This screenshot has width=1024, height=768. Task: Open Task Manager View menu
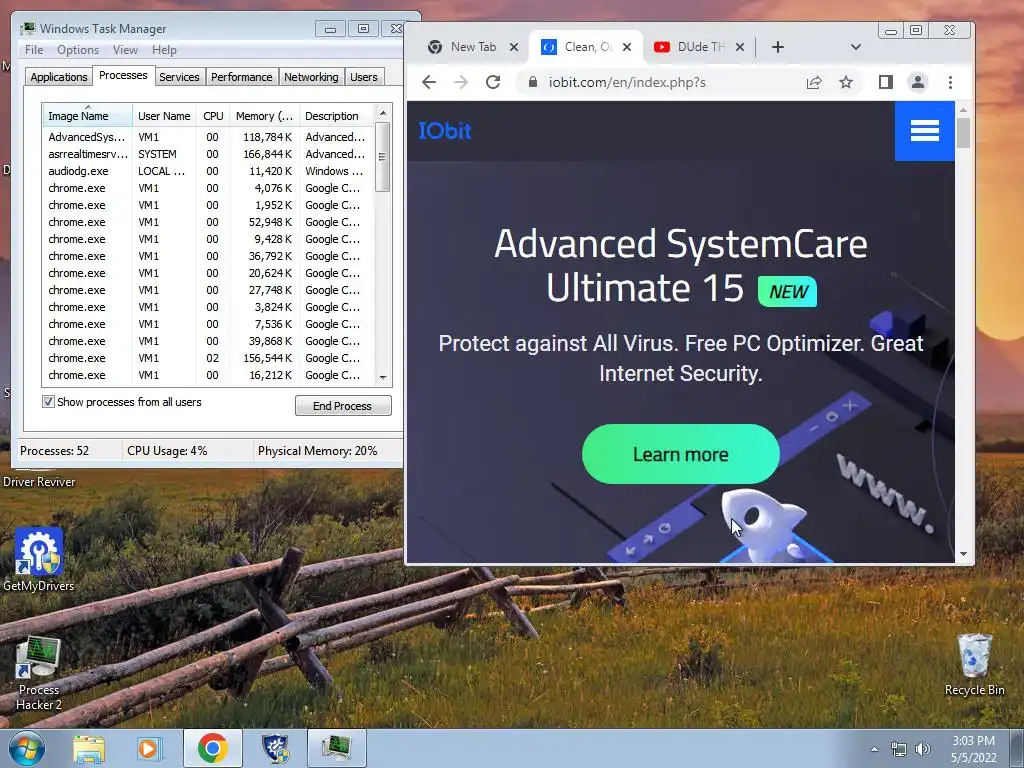tap(125, 50)
